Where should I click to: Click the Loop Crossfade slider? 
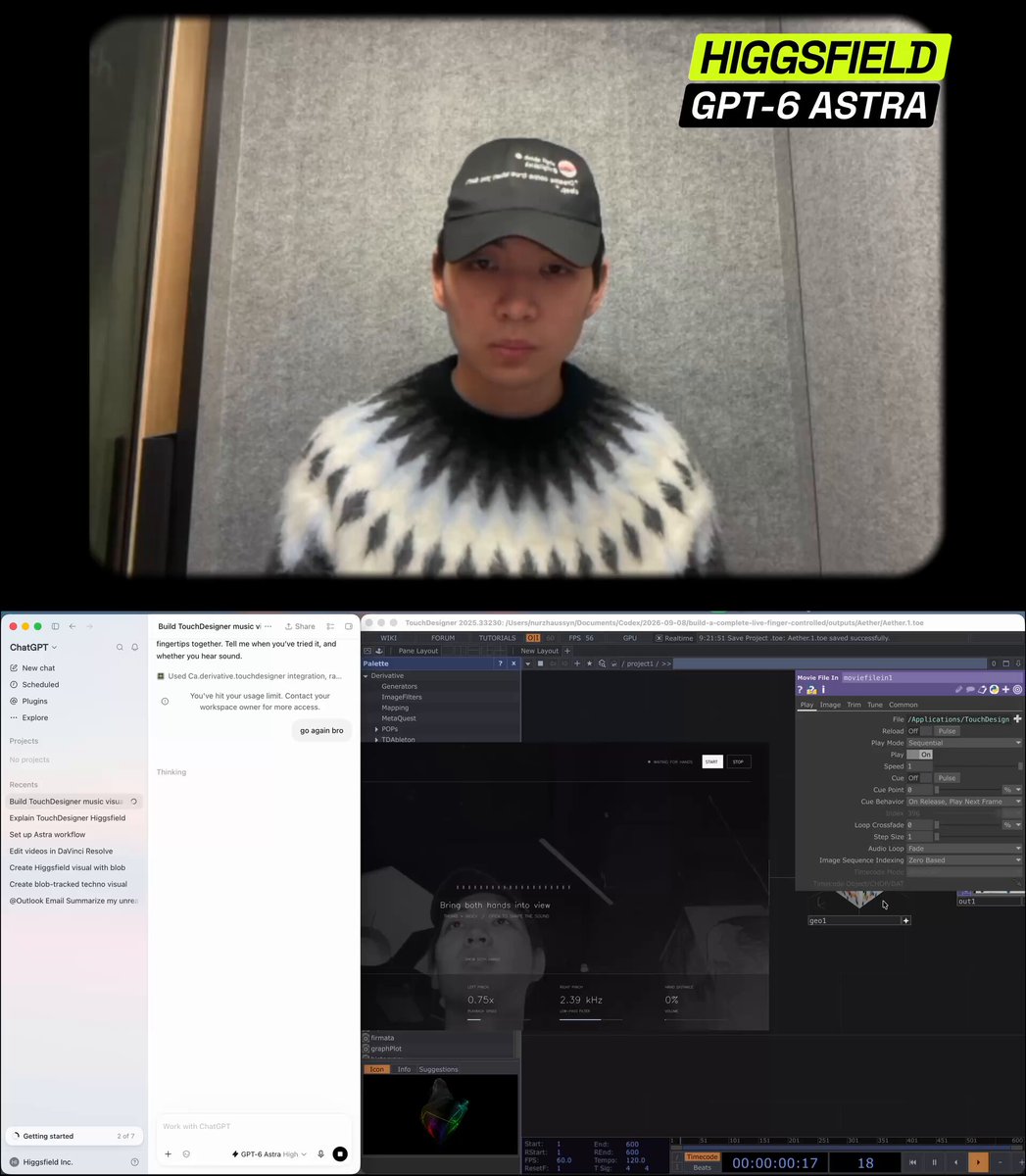(x=967, y=825)
